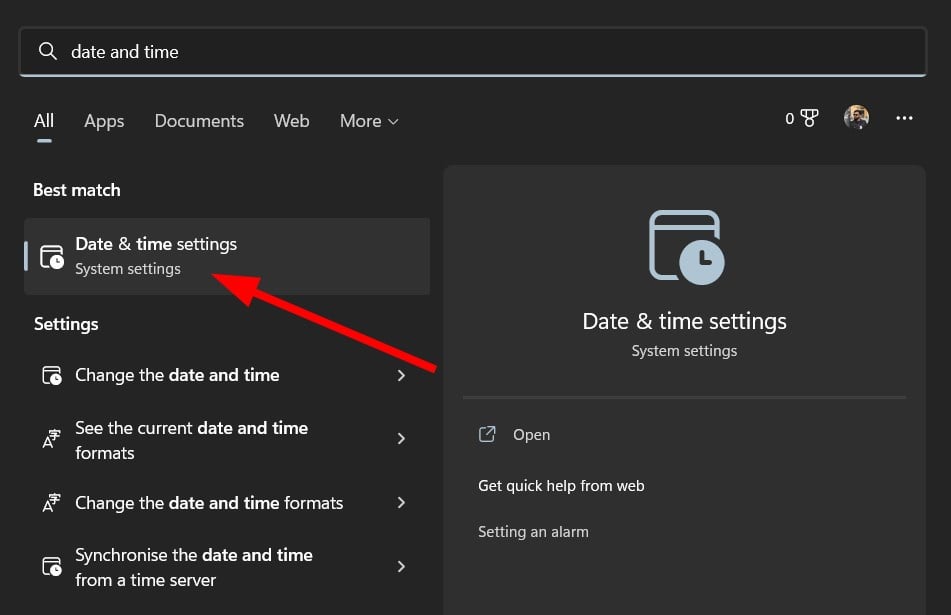
Task: Open the rewards trophy icon
Action: 808,118
